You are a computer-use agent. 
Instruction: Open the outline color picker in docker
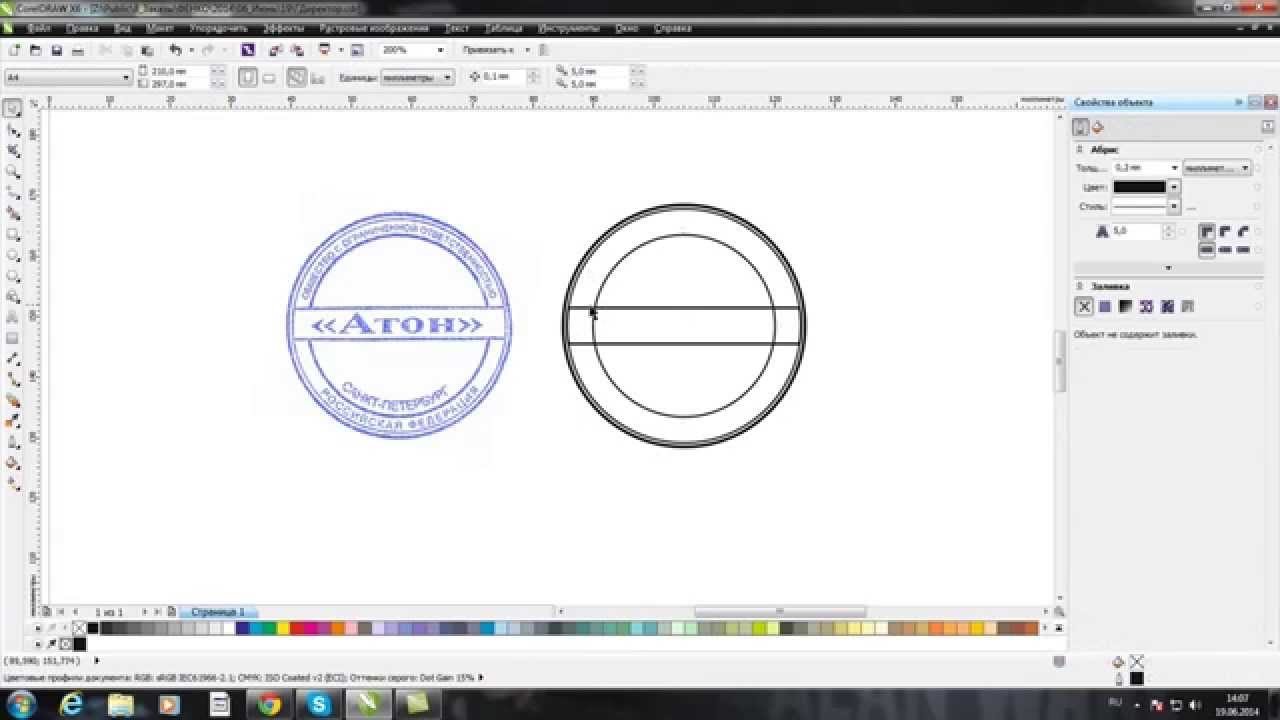coord(1146,187)
